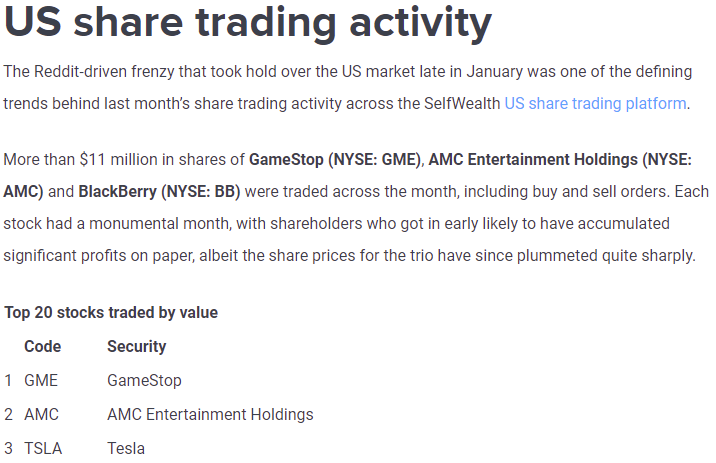Click the BlackBerry (NYSE: BB) bold text
Screen dimensions: 716x463
[x=159, y=192]
